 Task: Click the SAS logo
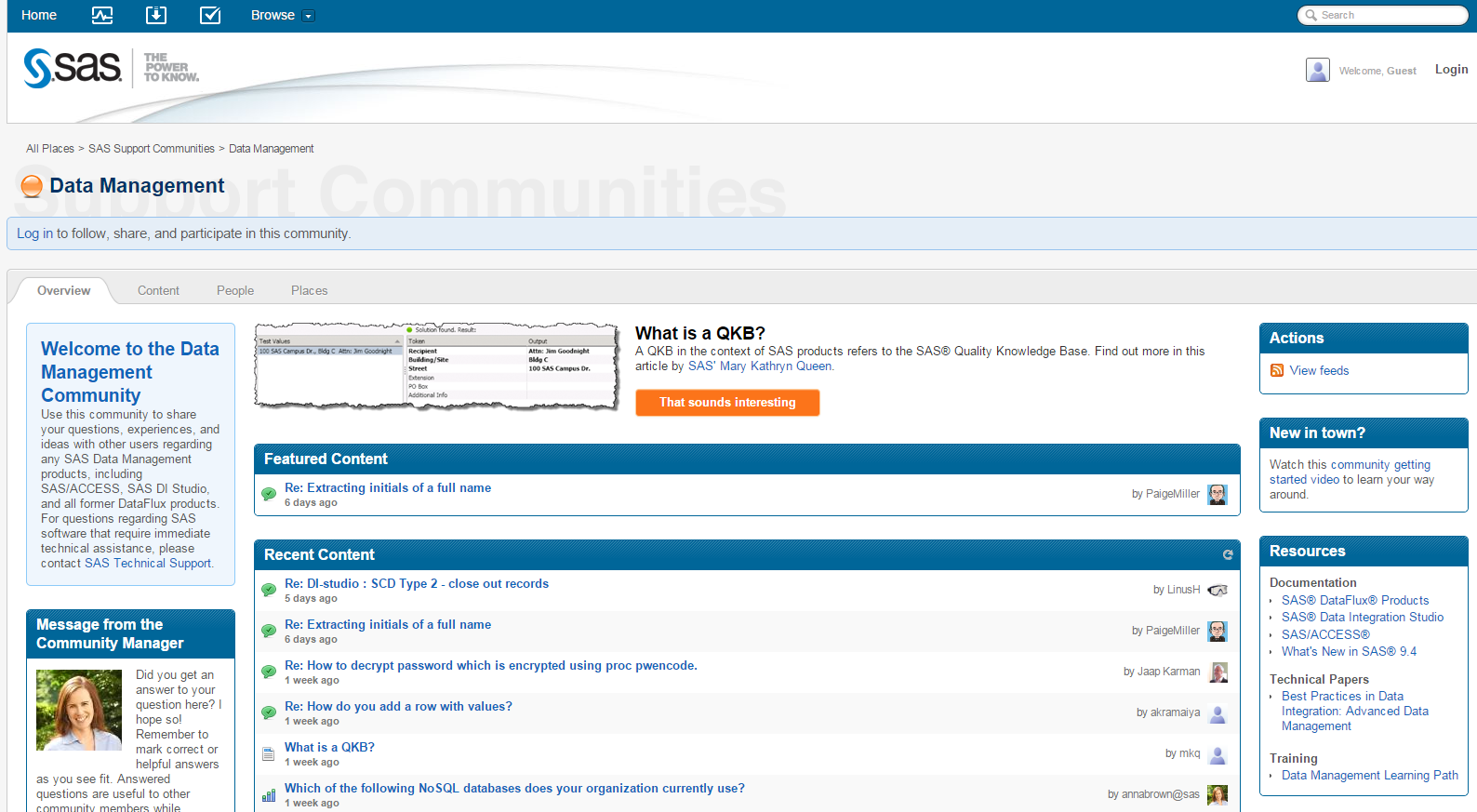(x=73, y=68)
